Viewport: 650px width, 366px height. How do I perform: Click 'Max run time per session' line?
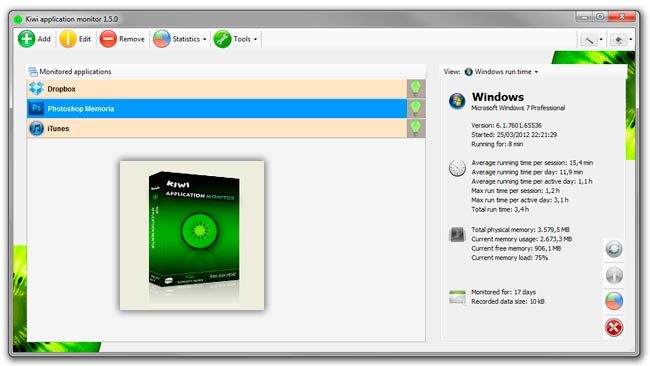tap(515, 191)
